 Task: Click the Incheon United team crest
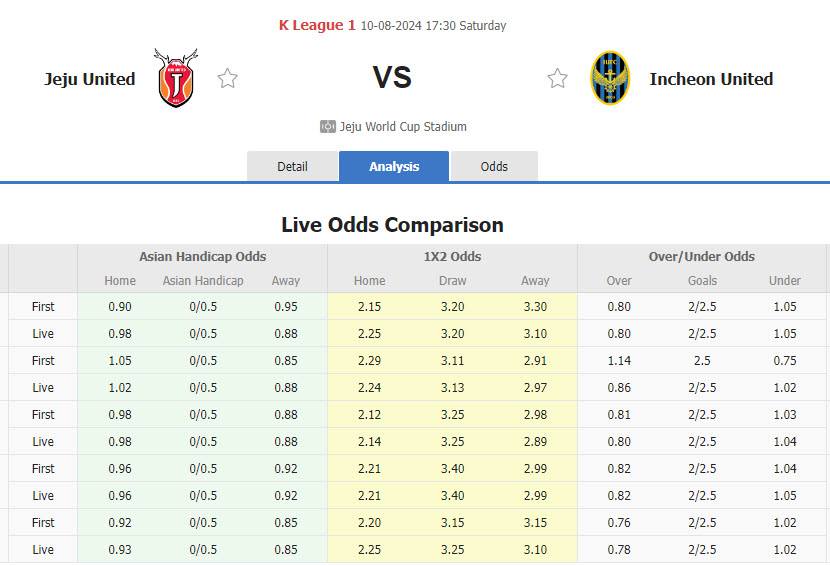(610, 78)
